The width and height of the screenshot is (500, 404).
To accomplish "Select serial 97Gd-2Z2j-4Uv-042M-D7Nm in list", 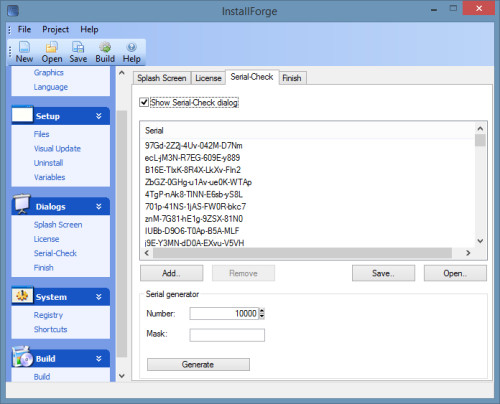I will tap(194, 146).
